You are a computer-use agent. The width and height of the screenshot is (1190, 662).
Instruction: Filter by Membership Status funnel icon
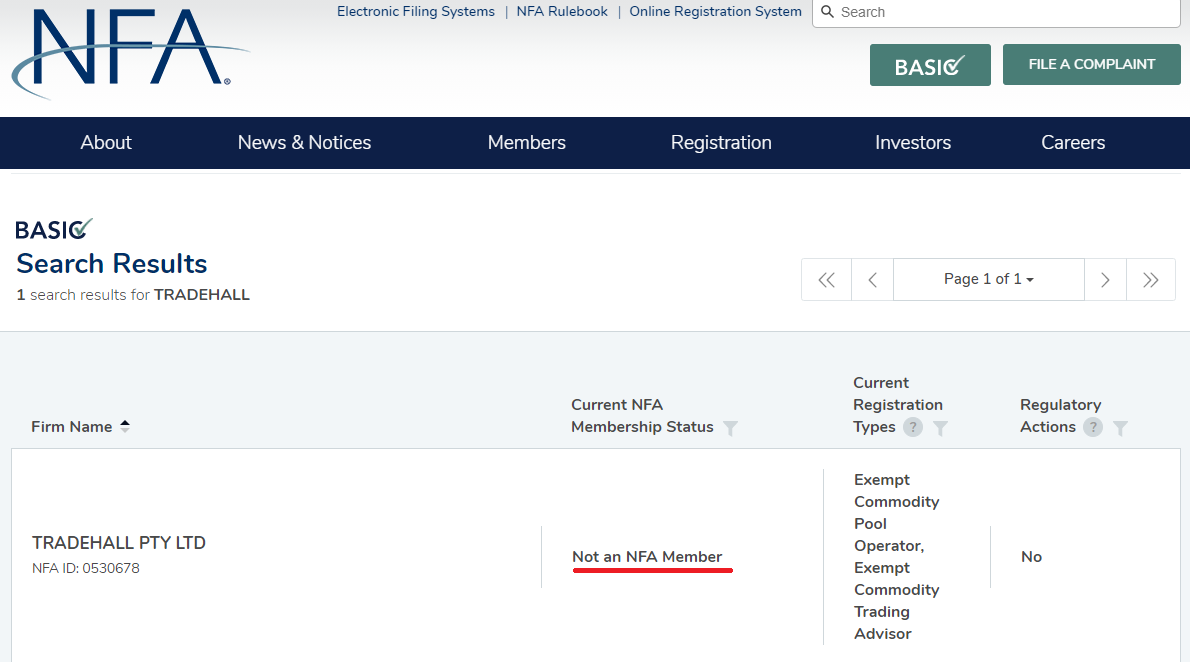click(730, 428)
